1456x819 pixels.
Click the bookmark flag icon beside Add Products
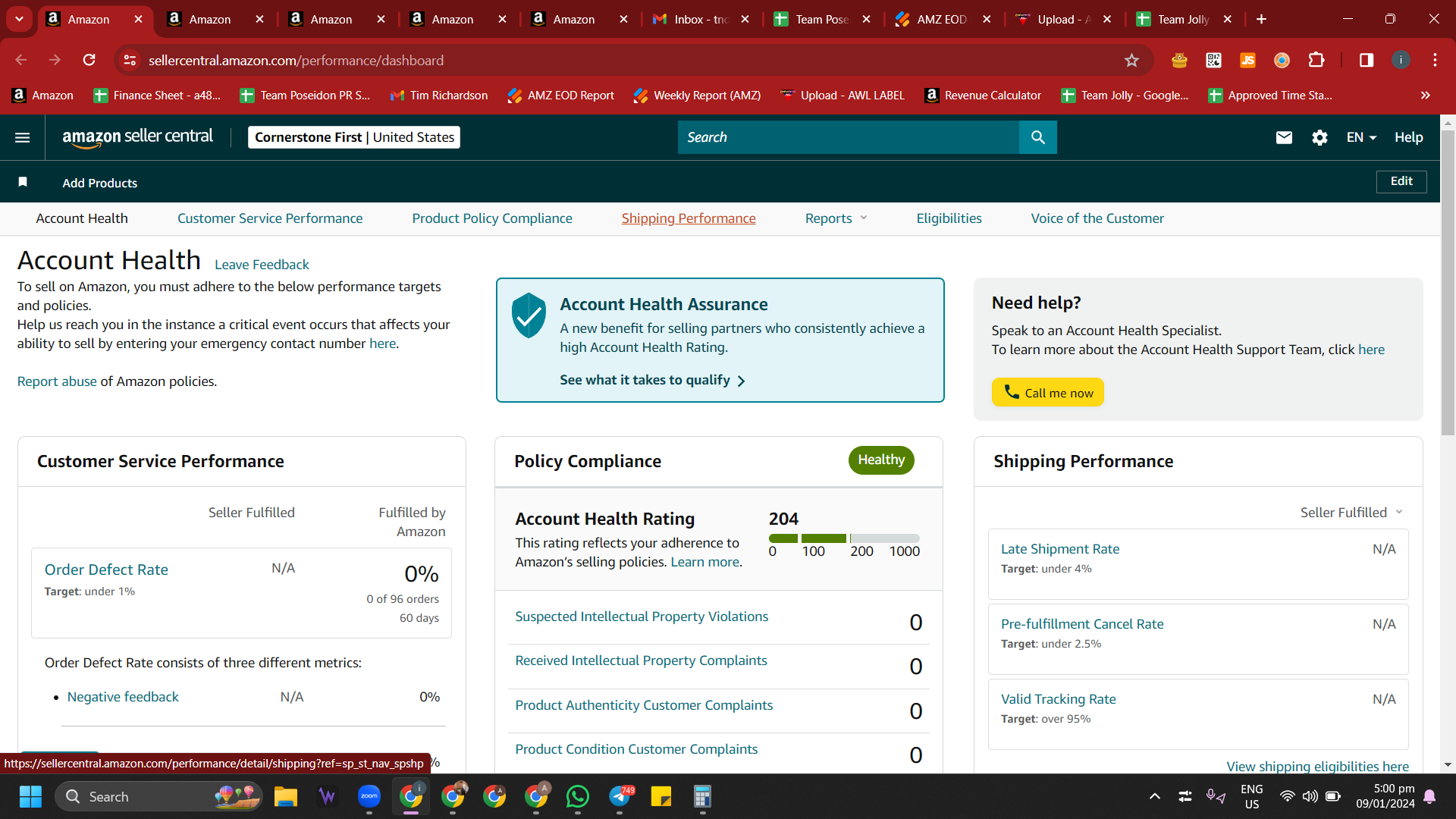tap(23, 182)
